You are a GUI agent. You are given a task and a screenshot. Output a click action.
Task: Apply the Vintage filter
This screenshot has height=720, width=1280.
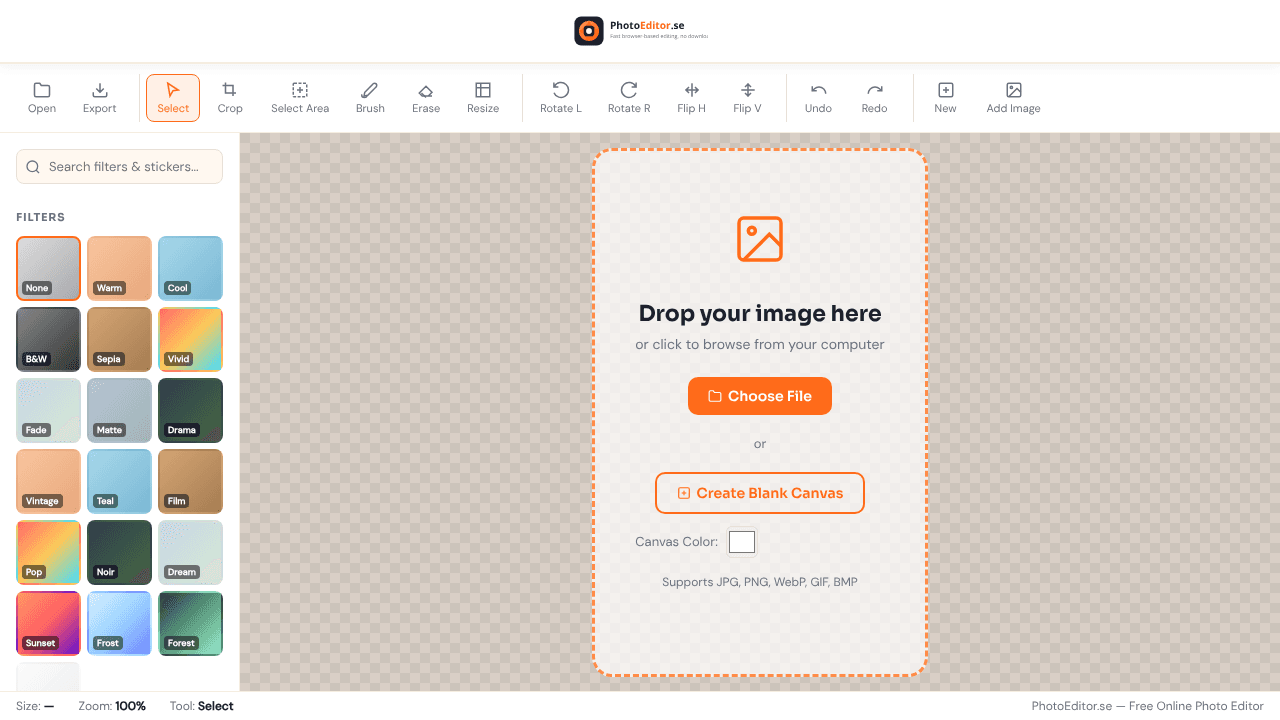(48, 481)
